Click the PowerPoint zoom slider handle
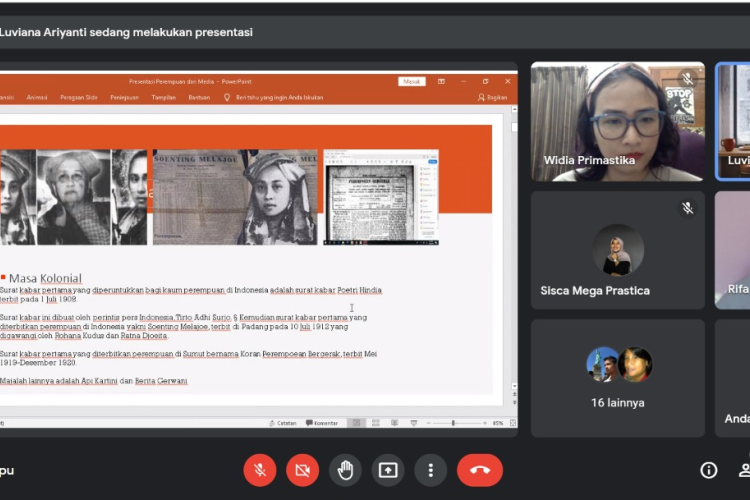This screenshot has width=750, height=500. click(454, 423)
